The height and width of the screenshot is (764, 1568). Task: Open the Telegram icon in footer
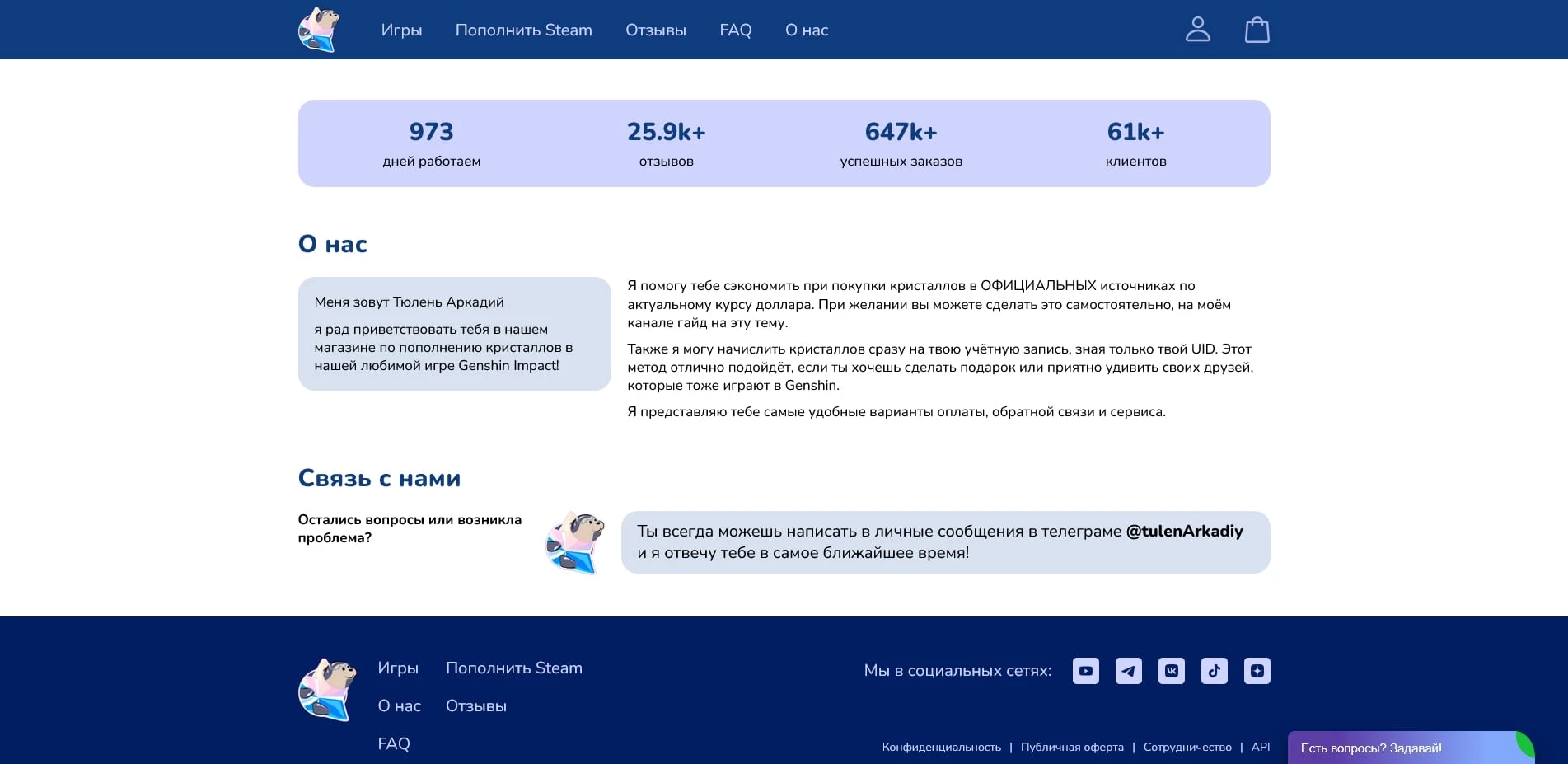(1128, 670)
